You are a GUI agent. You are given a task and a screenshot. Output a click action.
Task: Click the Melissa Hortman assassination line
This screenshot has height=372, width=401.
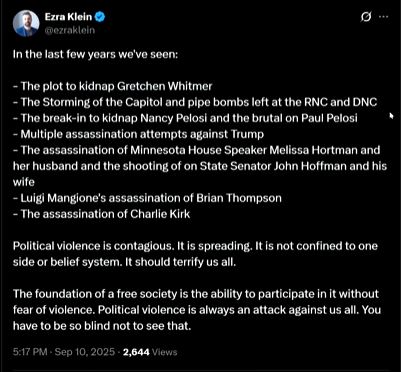click(x=197, y=150)
